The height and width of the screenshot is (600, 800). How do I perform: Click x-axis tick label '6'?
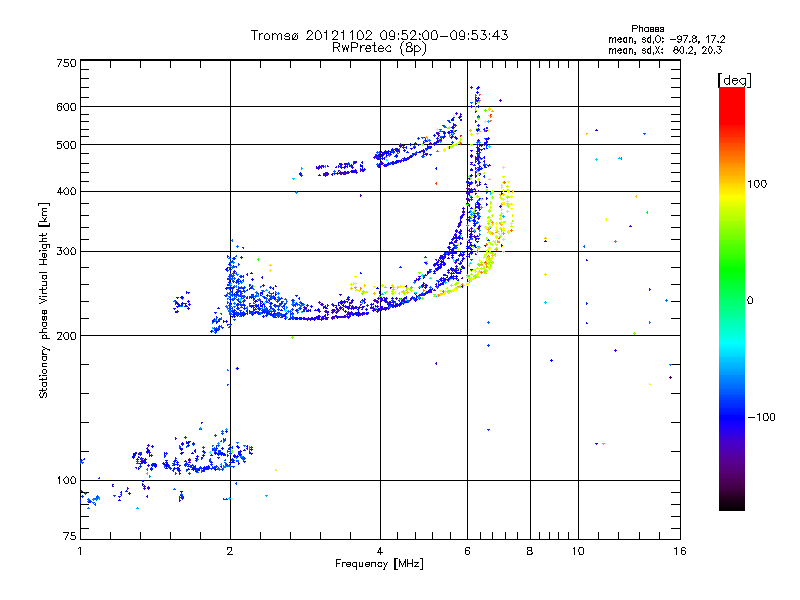pyautogui.click(x=467, y=551)
